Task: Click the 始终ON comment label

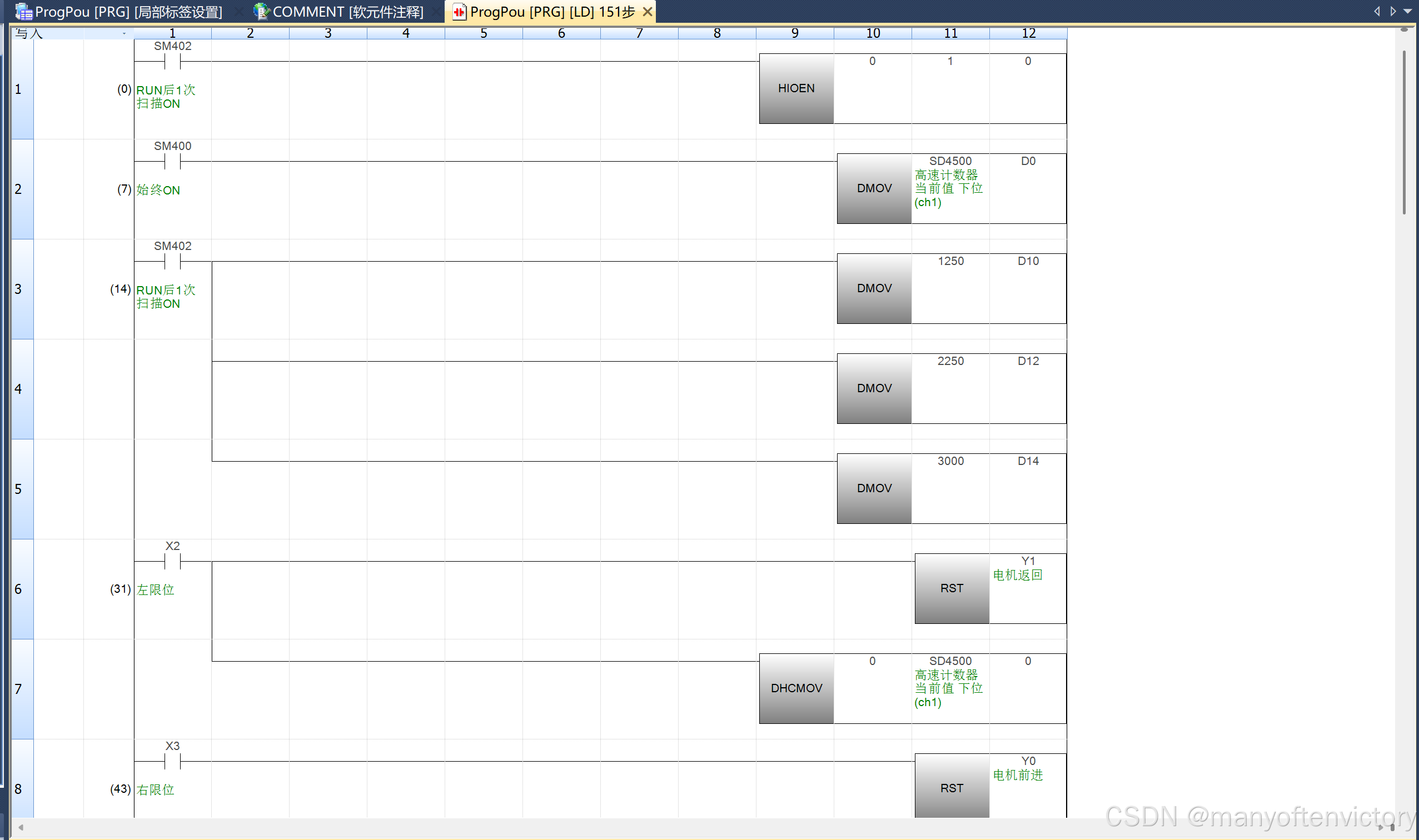Action: click(158, 189)
